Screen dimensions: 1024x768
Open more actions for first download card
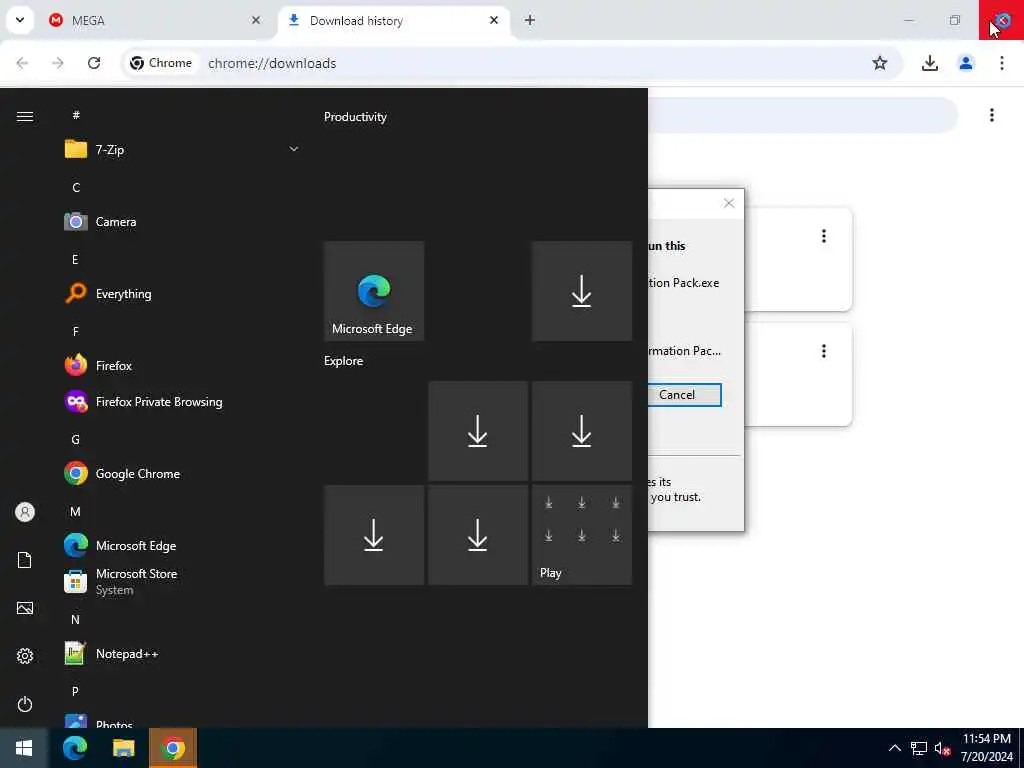tap(824, 236)
